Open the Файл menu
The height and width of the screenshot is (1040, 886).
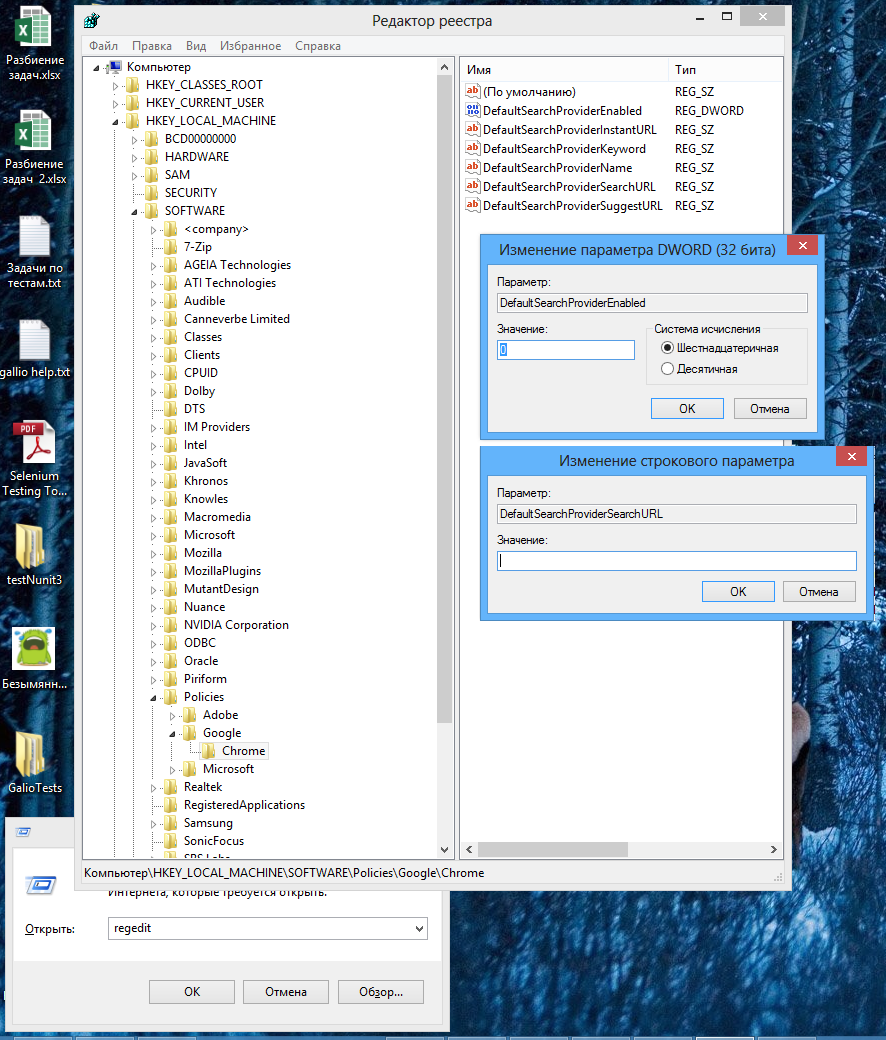click(103, 46)
